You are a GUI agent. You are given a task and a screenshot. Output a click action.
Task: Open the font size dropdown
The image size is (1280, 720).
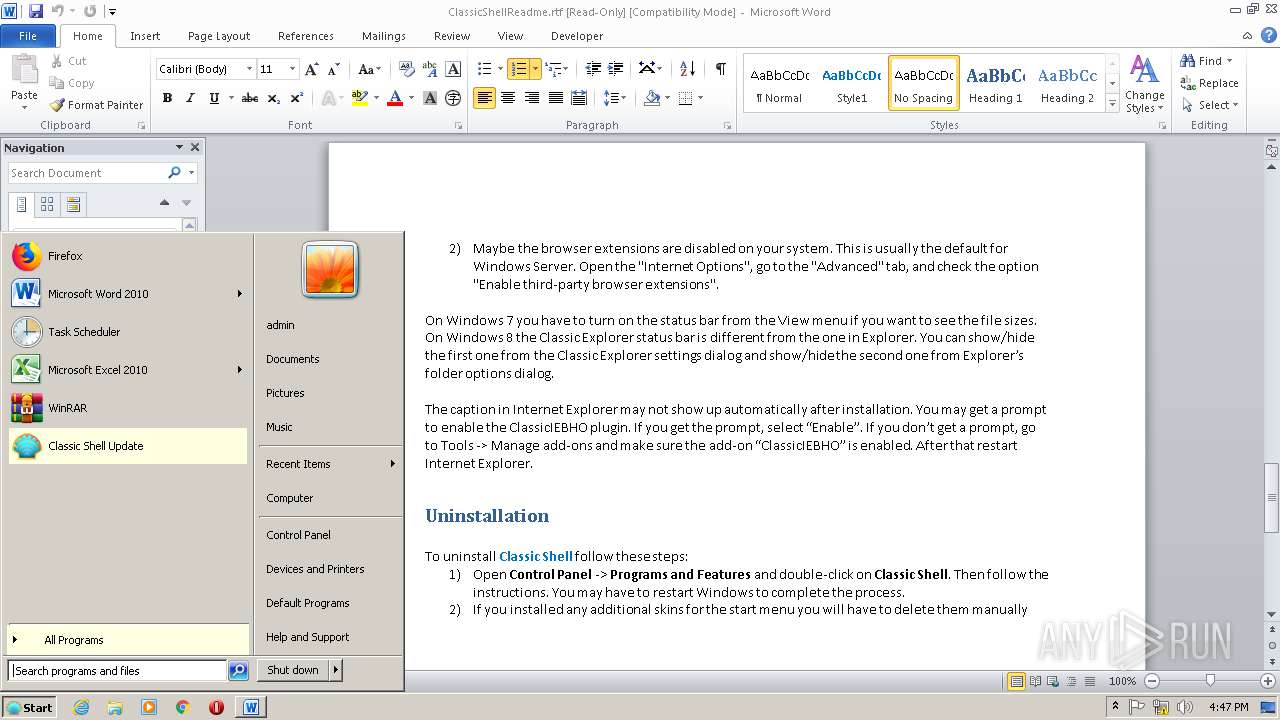point(292,69)
